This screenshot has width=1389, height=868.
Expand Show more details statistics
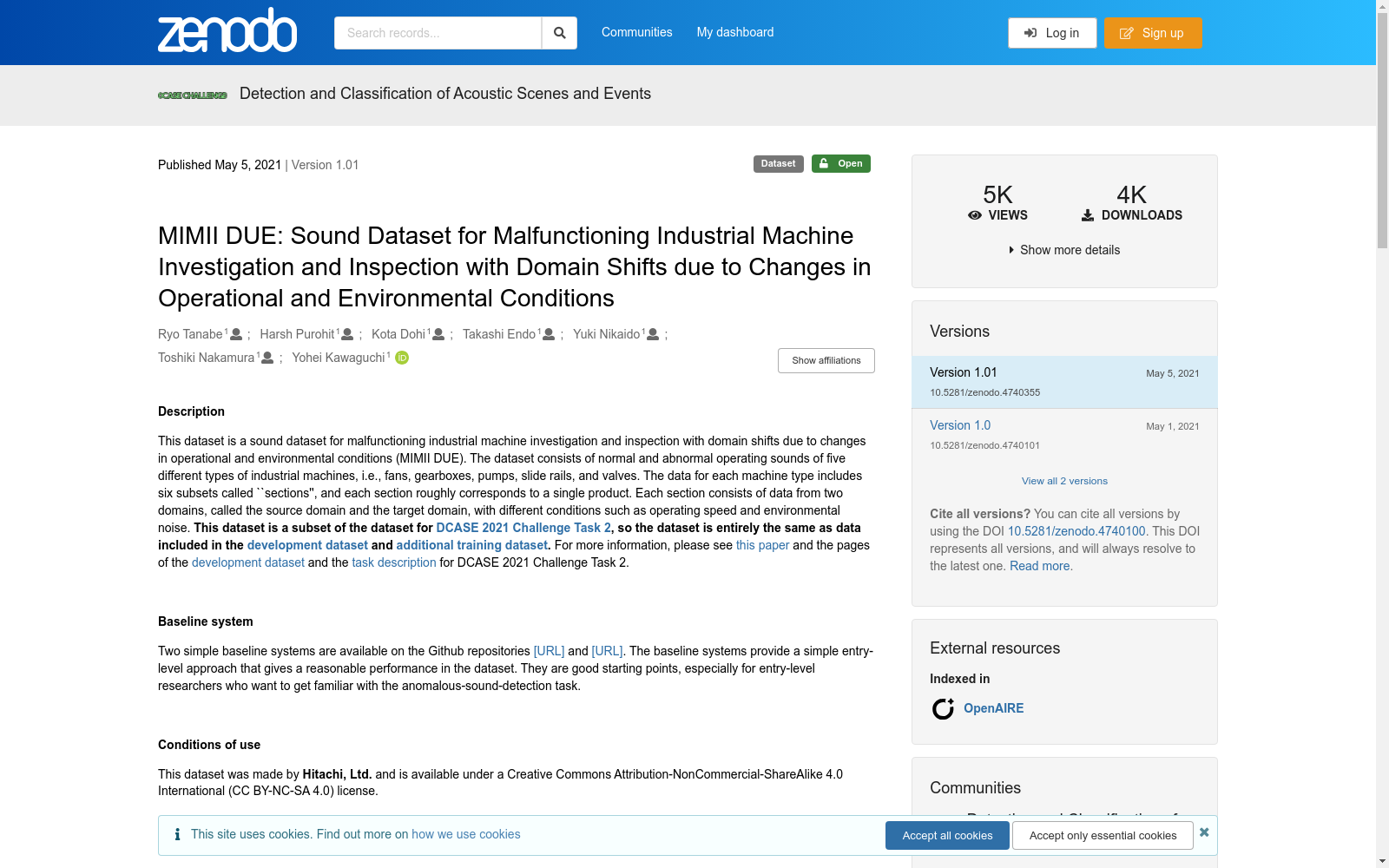pyautogui.click(x=1064, y=250)
